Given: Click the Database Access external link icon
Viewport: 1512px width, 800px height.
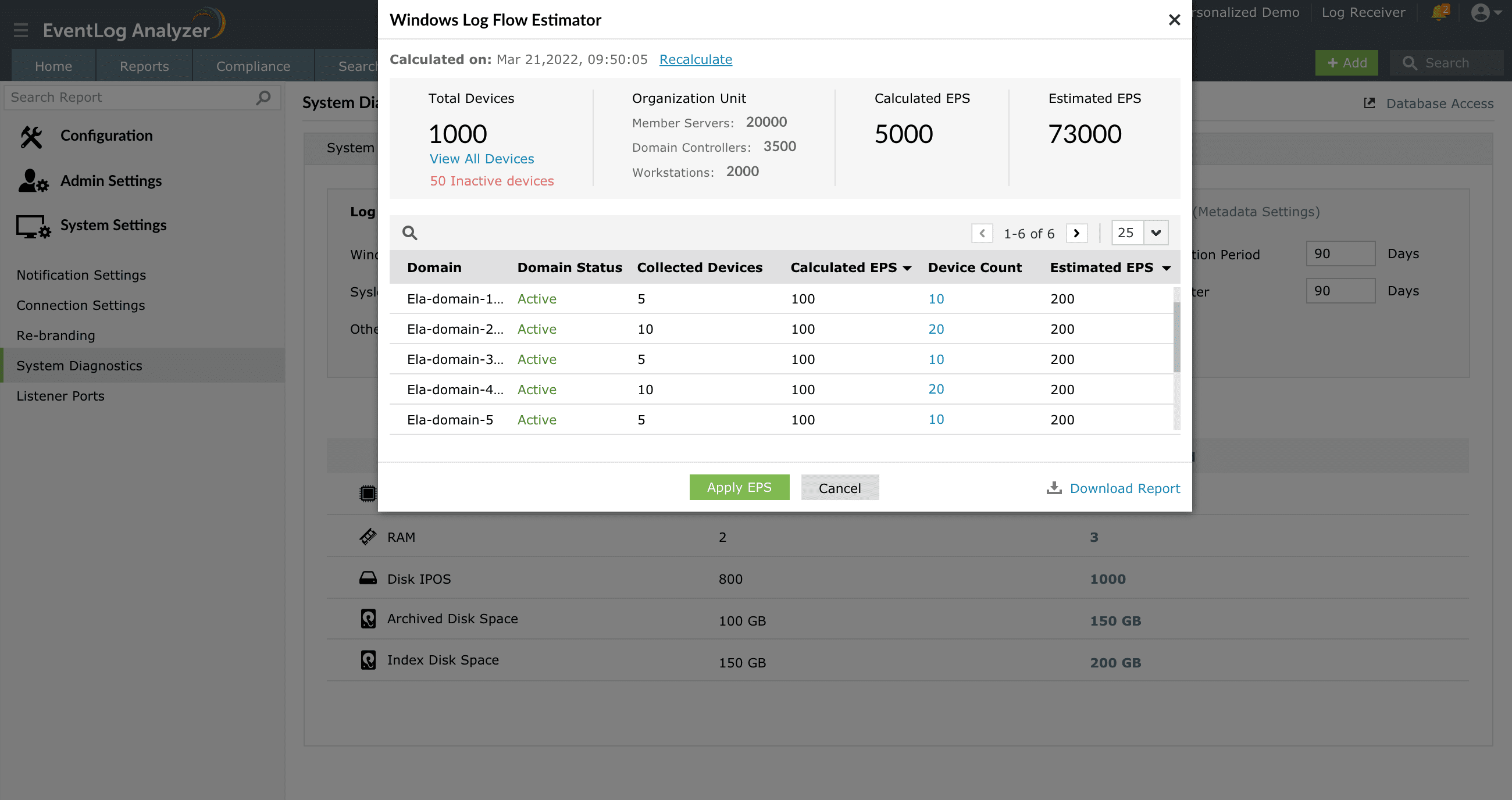Looking at the screenshot, I should click(x=1370, y=103).
